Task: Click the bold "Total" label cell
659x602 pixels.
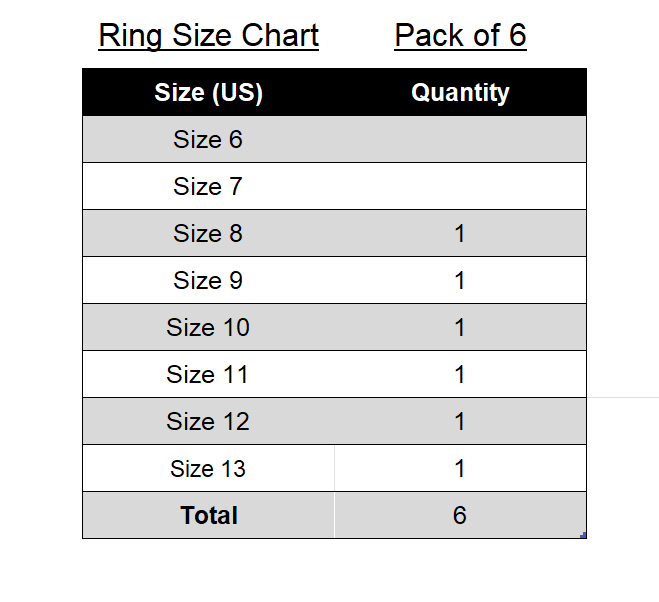Action: (209, 516)
